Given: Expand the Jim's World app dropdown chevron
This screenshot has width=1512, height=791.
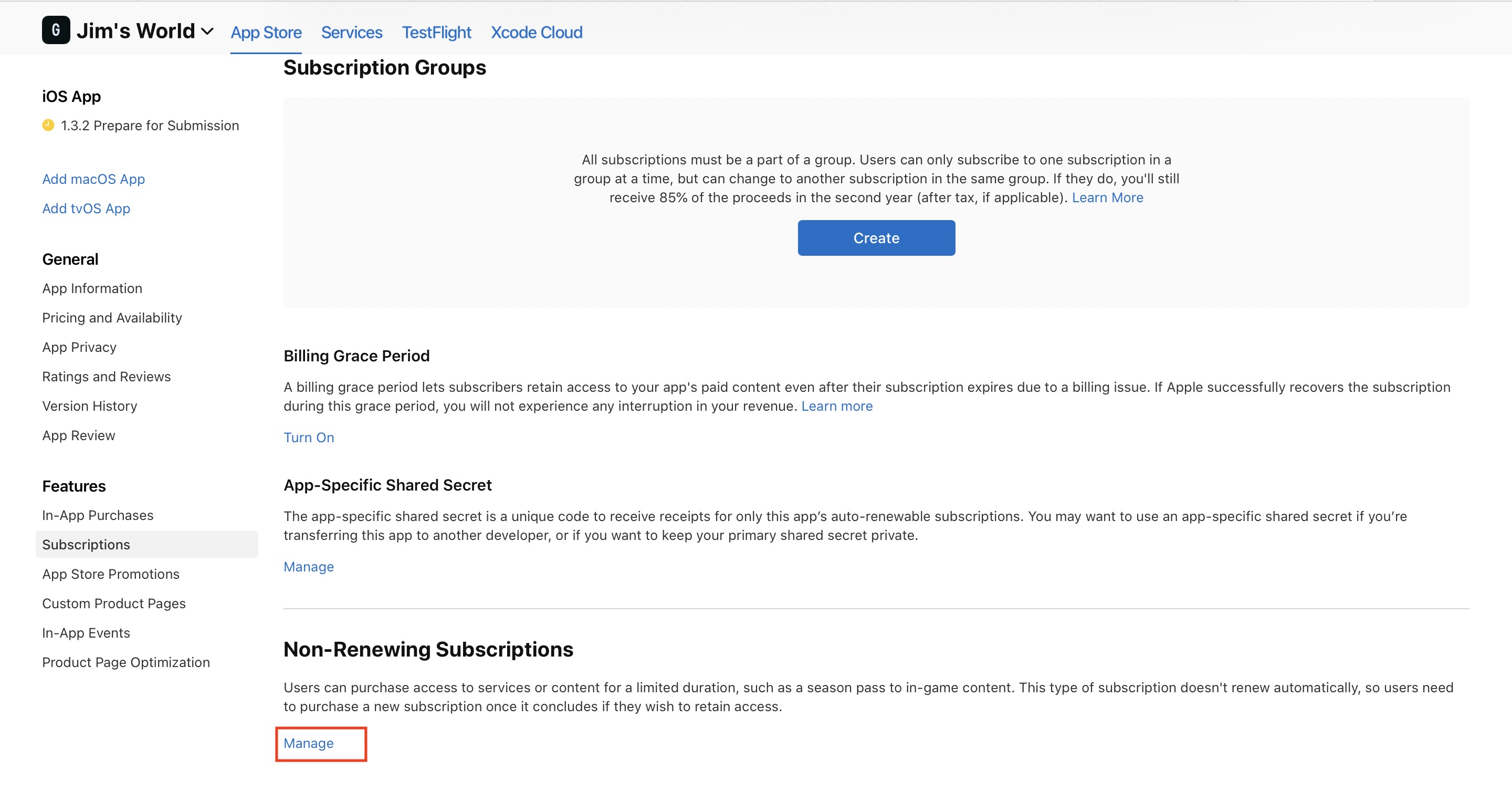Looking at the screenshot, I should [207, 32].
